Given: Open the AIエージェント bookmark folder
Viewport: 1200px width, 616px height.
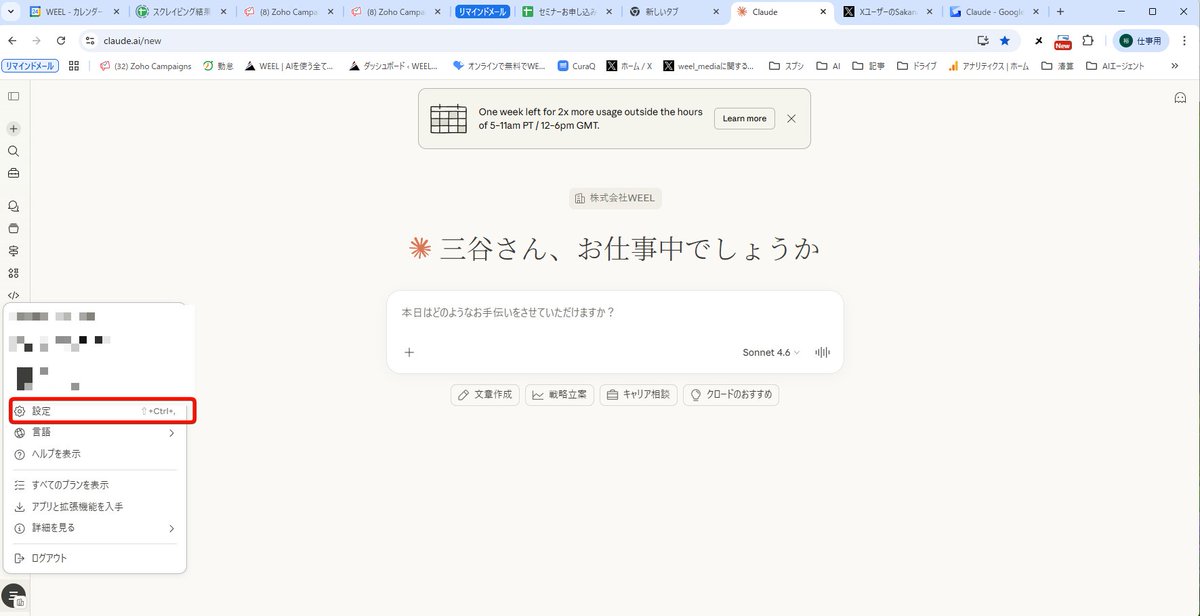Looking at the screenshot, I should point(1117,66).
